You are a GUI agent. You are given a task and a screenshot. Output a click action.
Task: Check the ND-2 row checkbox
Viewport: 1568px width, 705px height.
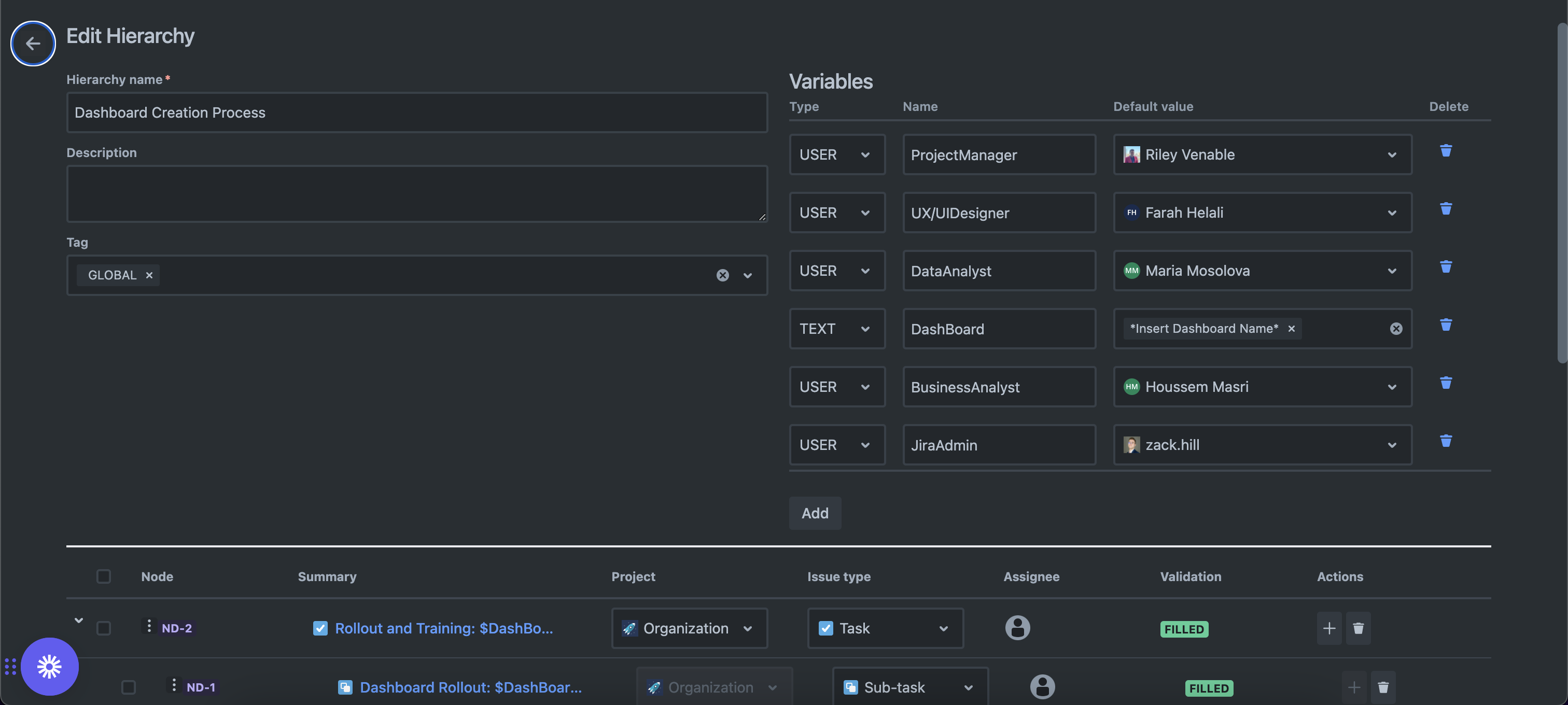pyautogui.click(x=104, y=628)
